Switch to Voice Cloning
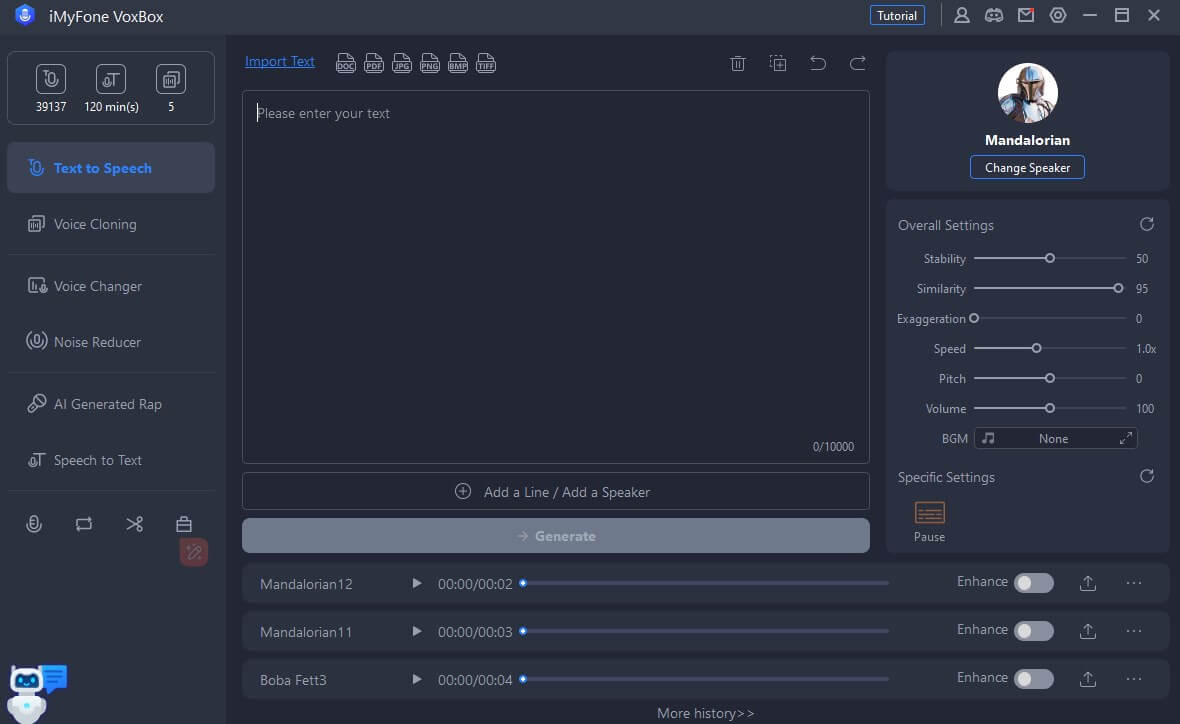Screen dimensions: 1180x724 (111, 224)
